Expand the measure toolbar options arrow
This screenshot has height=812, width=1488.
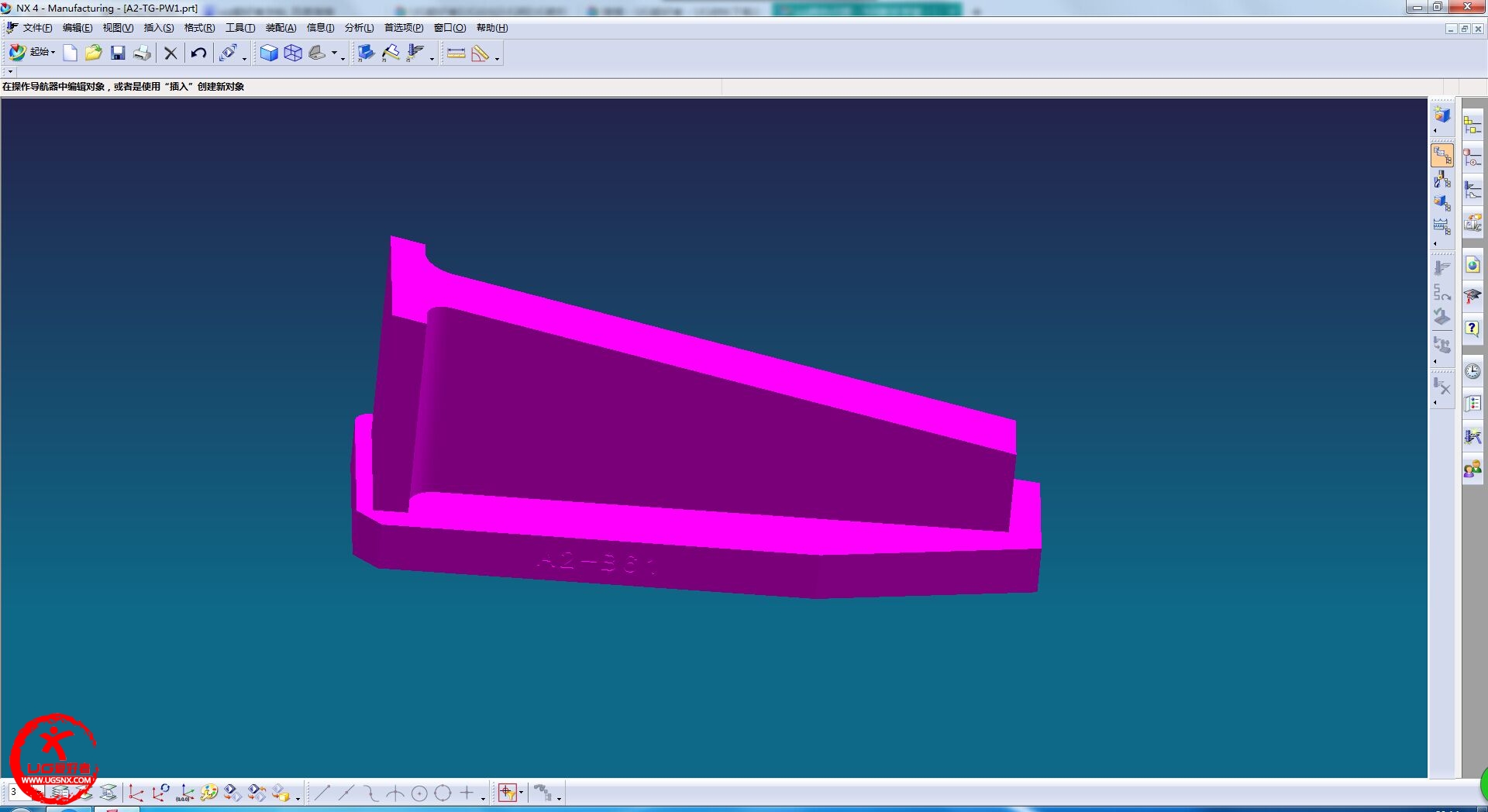(497, 59)
